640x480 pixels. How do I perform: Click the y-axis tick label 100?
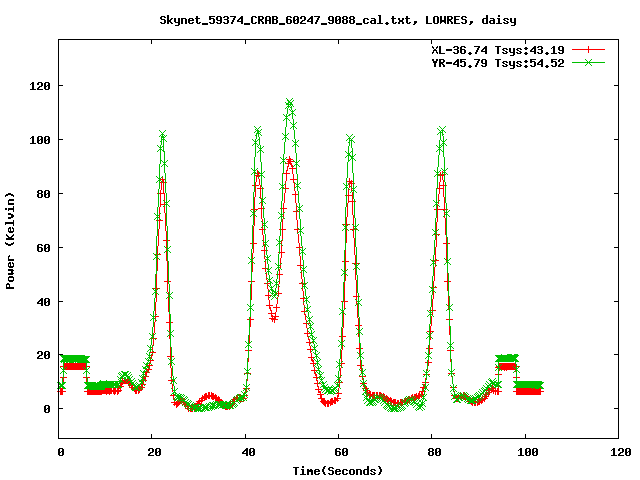point(40,140)
